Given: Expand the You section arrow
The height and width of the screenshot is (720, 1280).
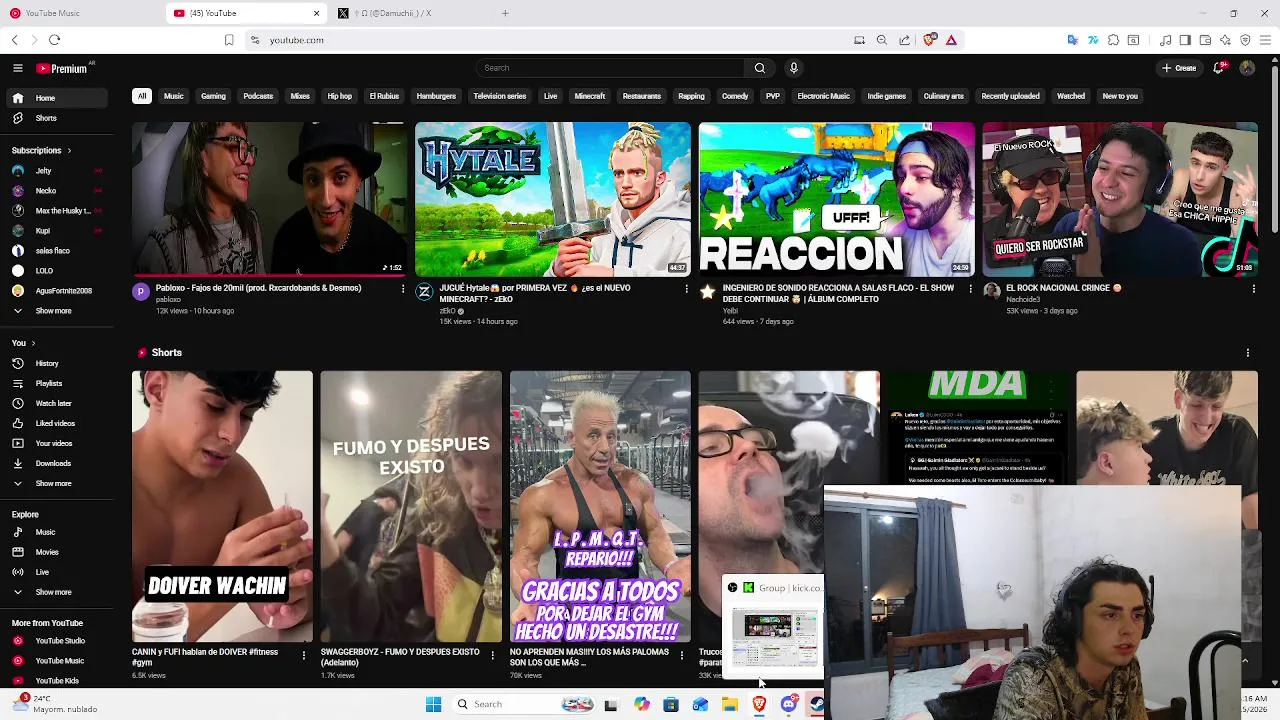Looking at the screenshot, I should [33, 343].
